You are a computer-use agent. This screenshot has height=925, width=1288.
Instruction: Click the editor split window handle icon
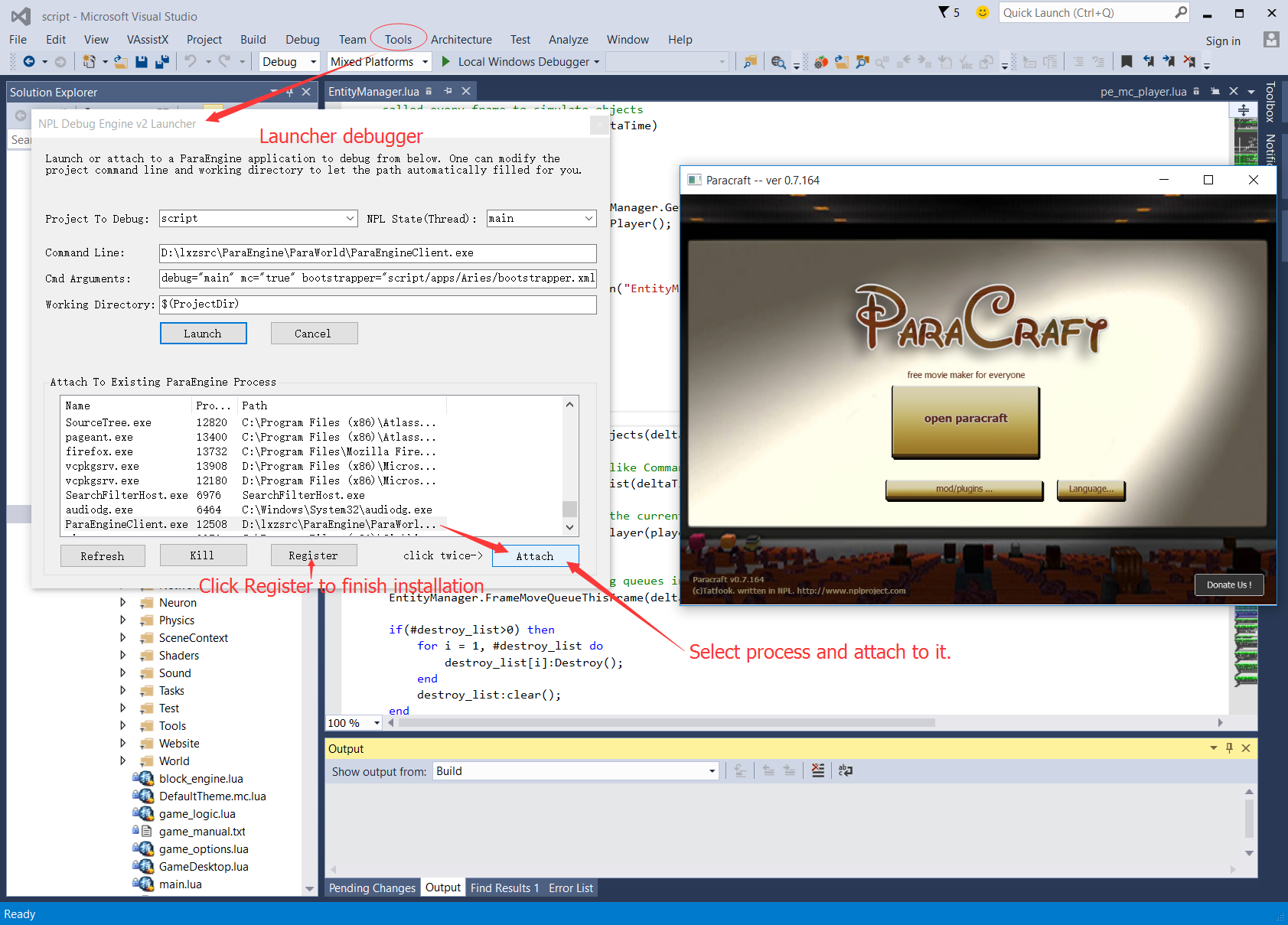[x=1244, y=110]
